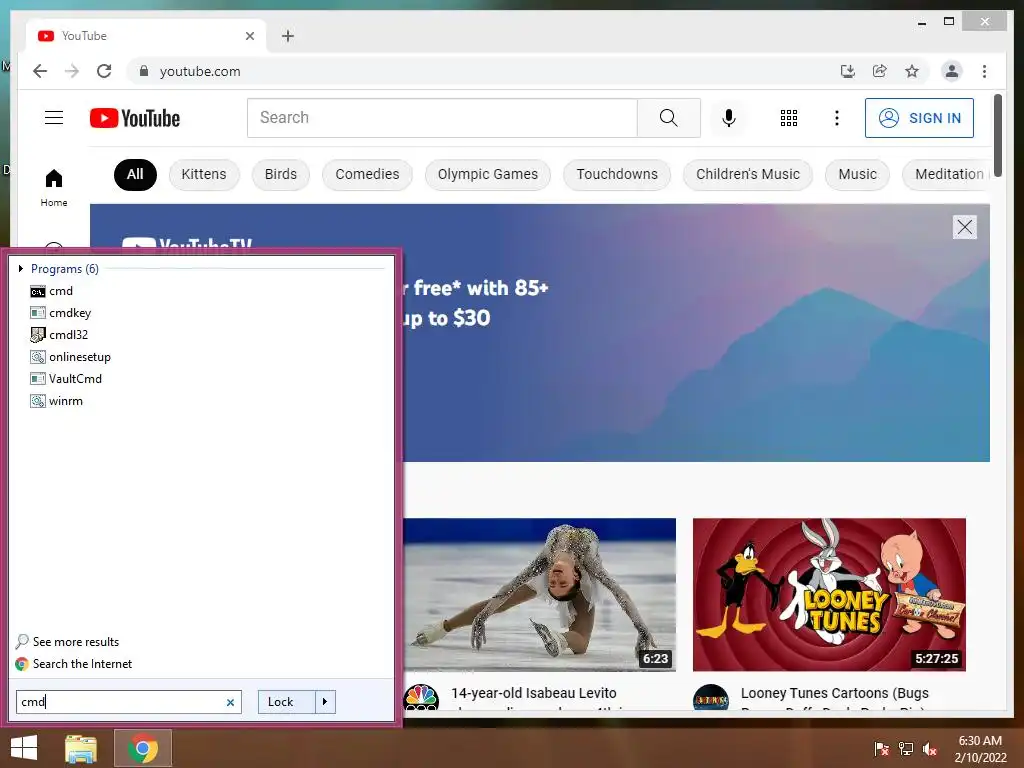Open network icon in system tray
This screenshot has height=768, width=1024.
[906, 749]
